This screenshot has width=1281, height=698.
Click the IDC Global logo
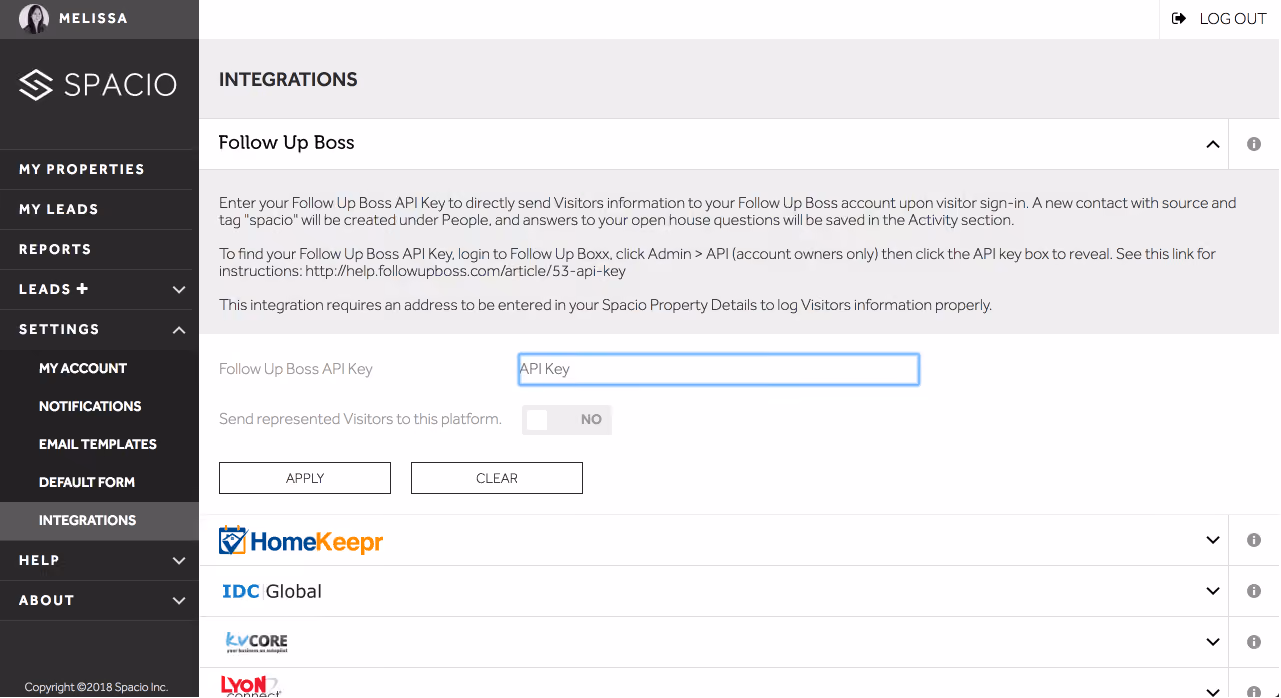(x=272, y=591)
